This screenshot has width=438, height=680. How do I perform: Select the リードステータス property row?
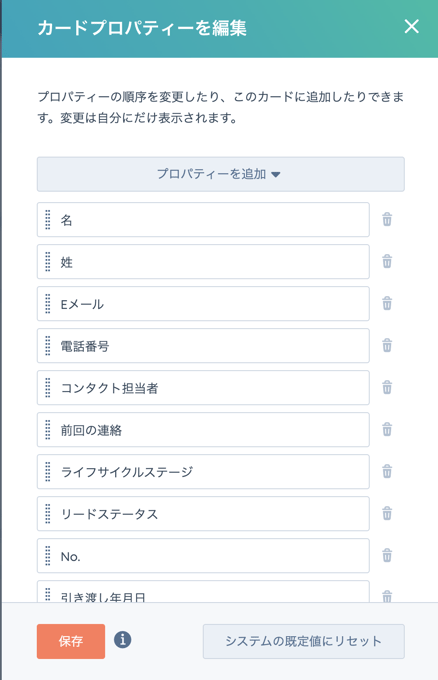(203, 513)
